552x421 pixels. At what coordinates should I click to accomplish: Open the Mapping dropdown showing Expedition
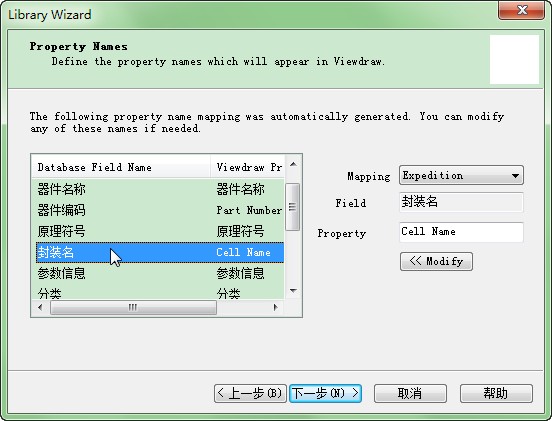(x=461, y=175)
